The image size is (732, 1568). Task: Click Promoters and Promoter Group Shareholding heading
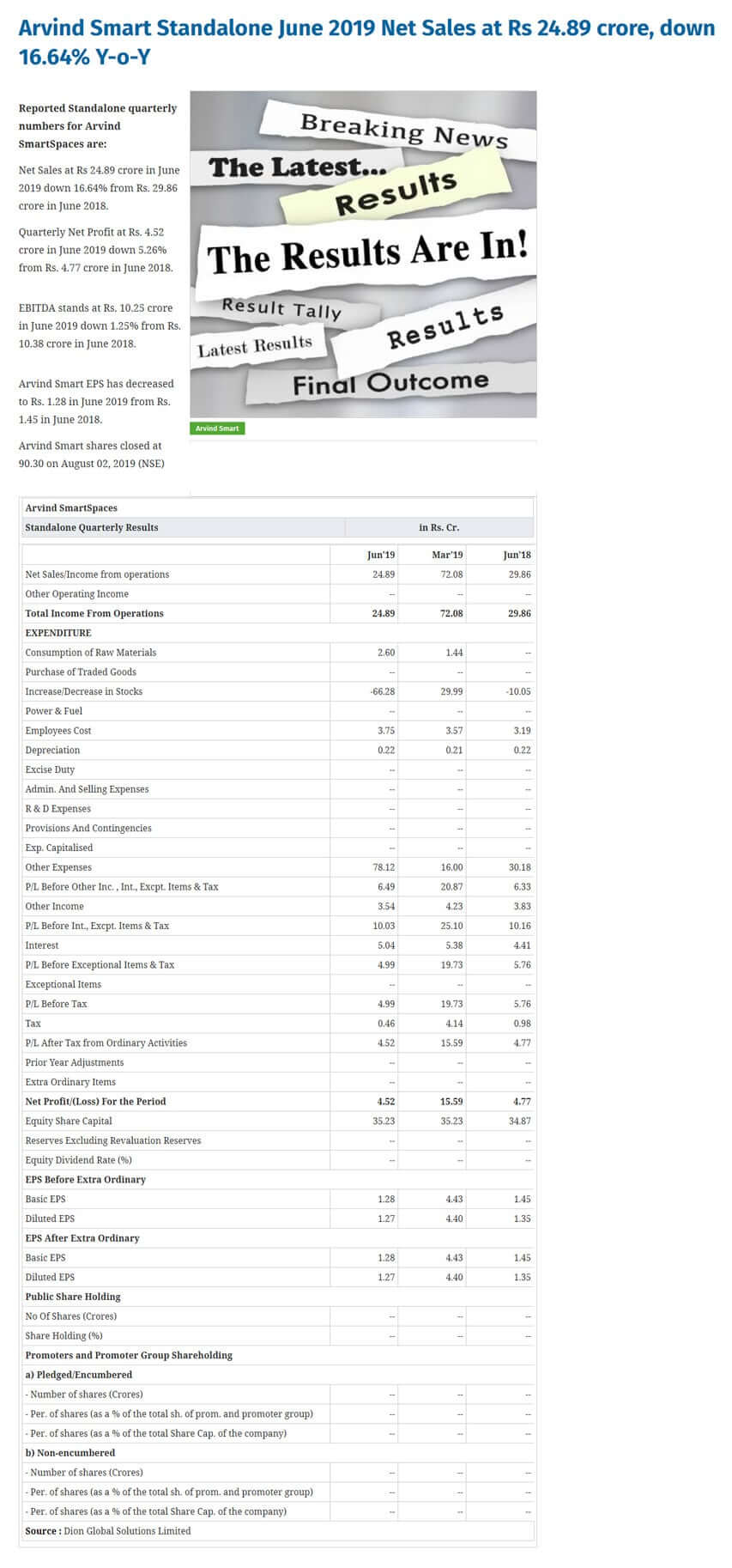[x=129, y=1355]
